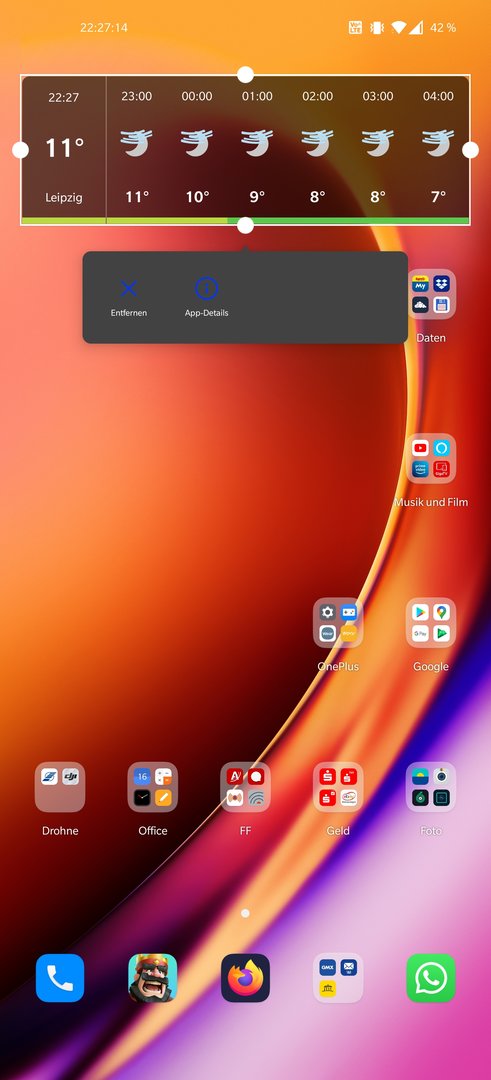Tap the 42 % battery percentage
Image resolution: width=491 pixels, height=1080 pixels.
443,28
